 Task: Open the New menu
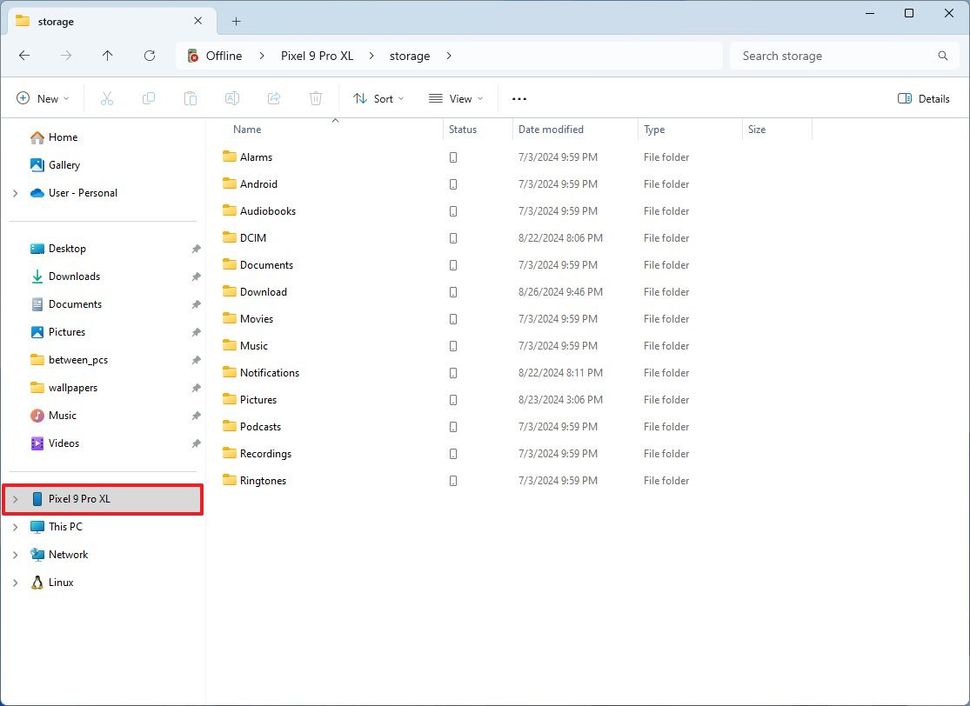pos(43,98)
